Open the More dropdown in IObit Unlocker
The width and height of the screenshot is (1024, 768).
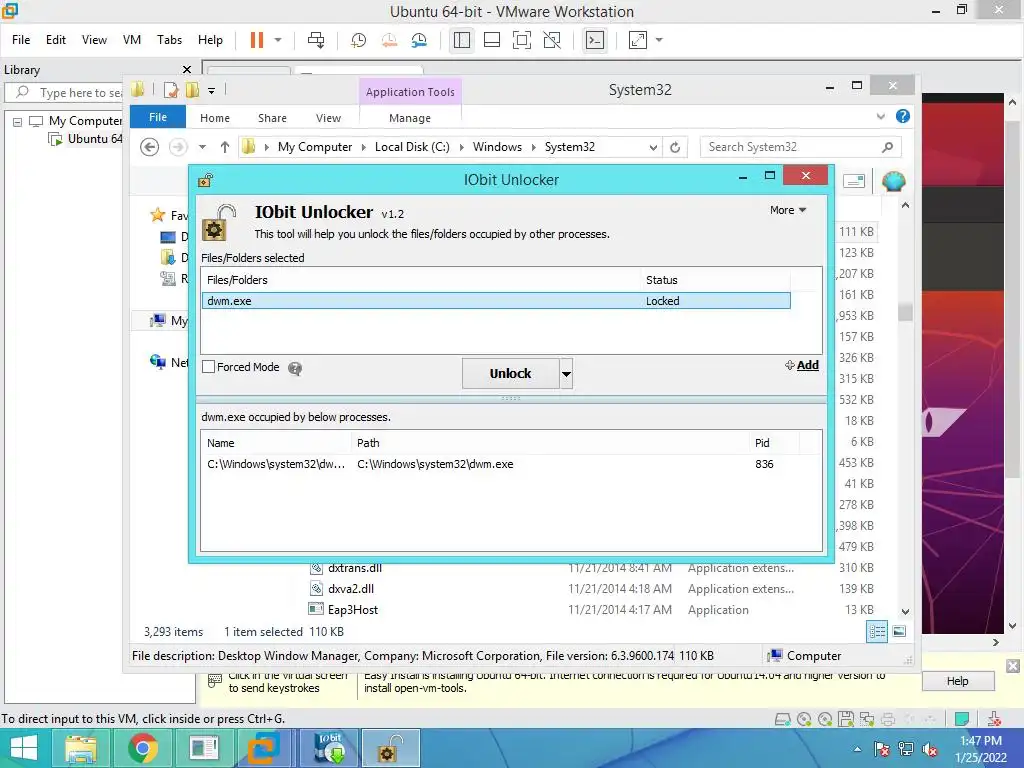coord(788,210)
